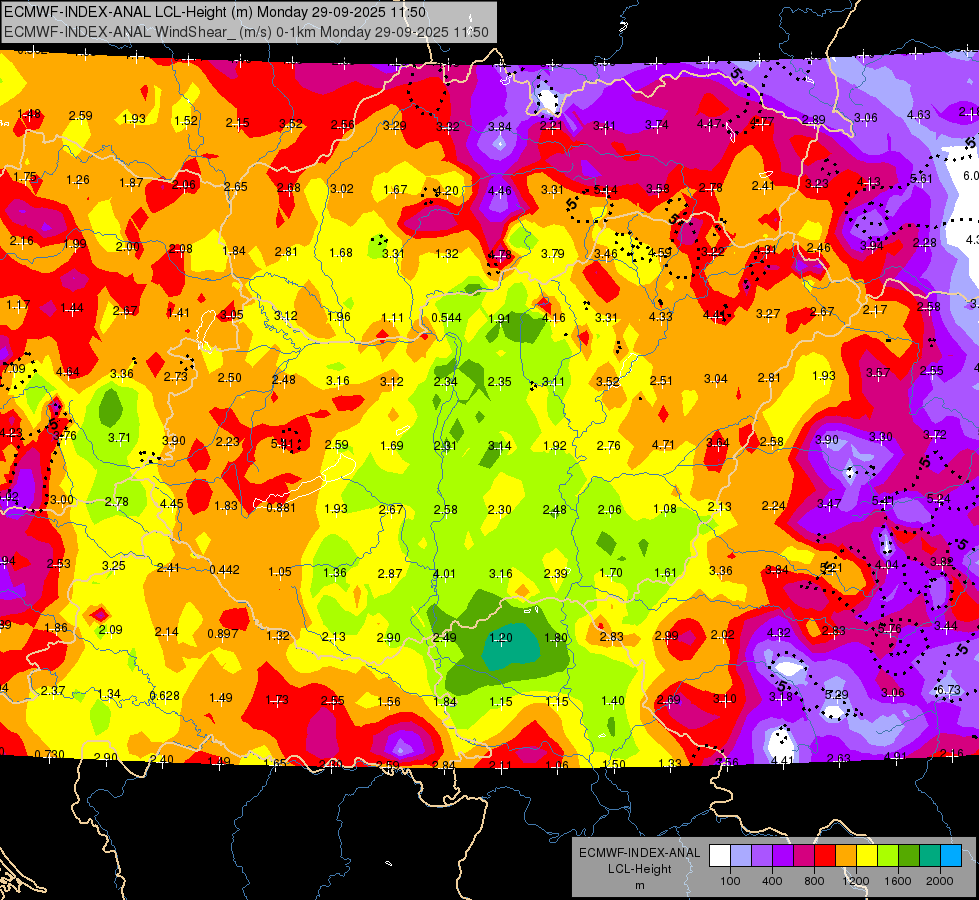Click the wind shear value 2.35

coord(499,382)
